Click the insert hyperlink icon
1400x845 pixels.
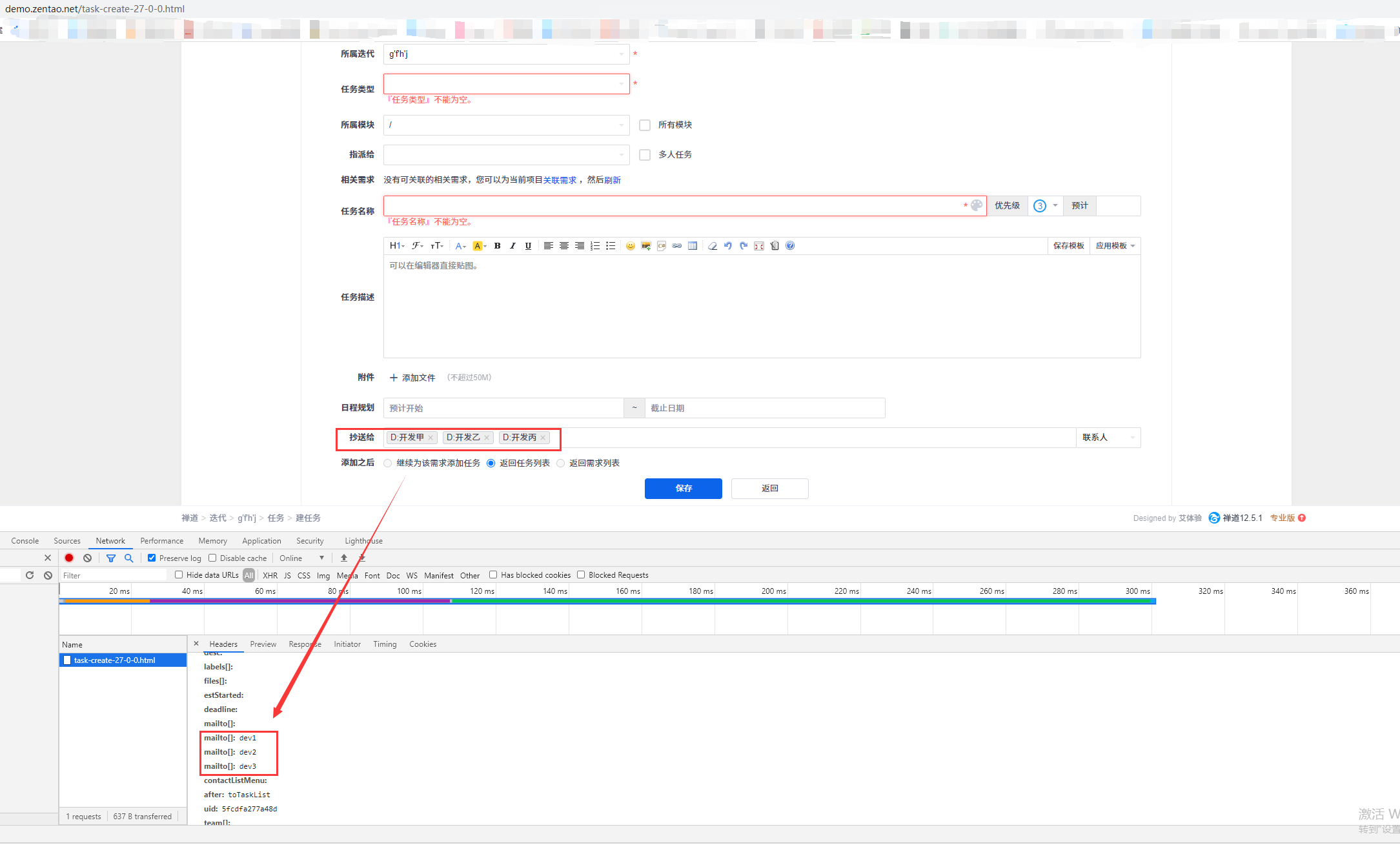tap(676, 246)
